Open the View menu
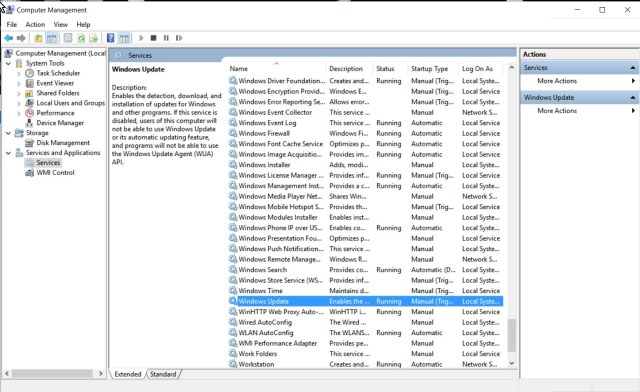The image size is (640, 392). (x=60, y=24)
